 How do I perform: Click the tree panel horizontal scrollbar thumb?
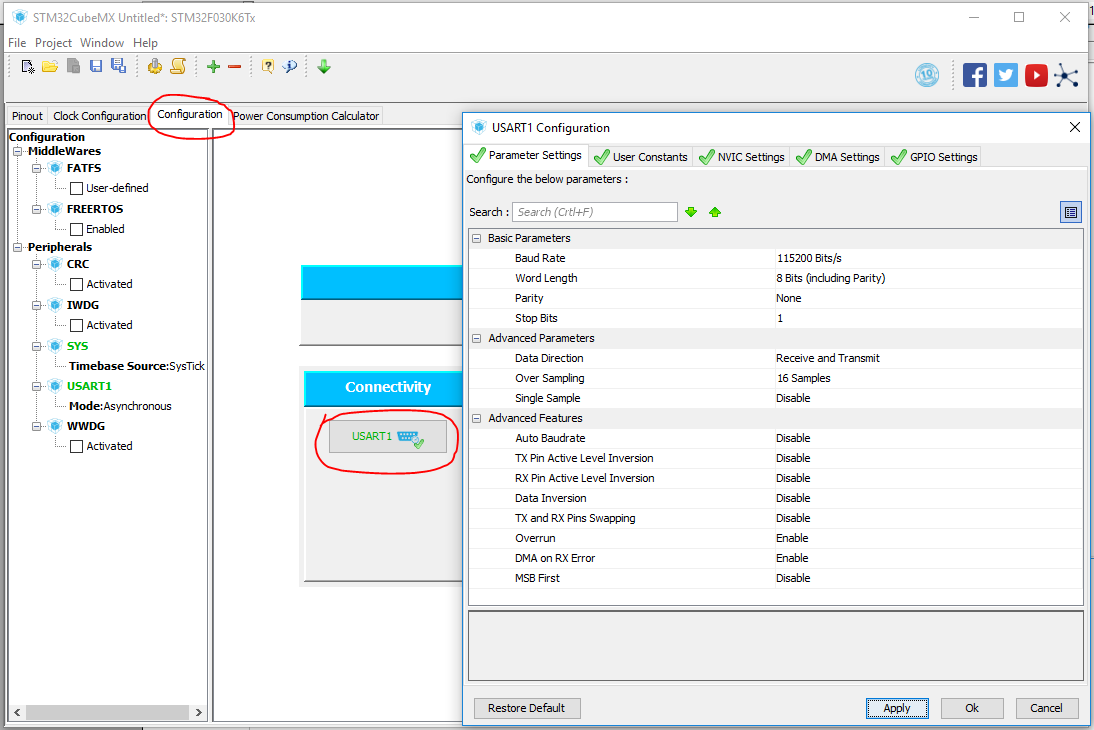tap(107, 712)
